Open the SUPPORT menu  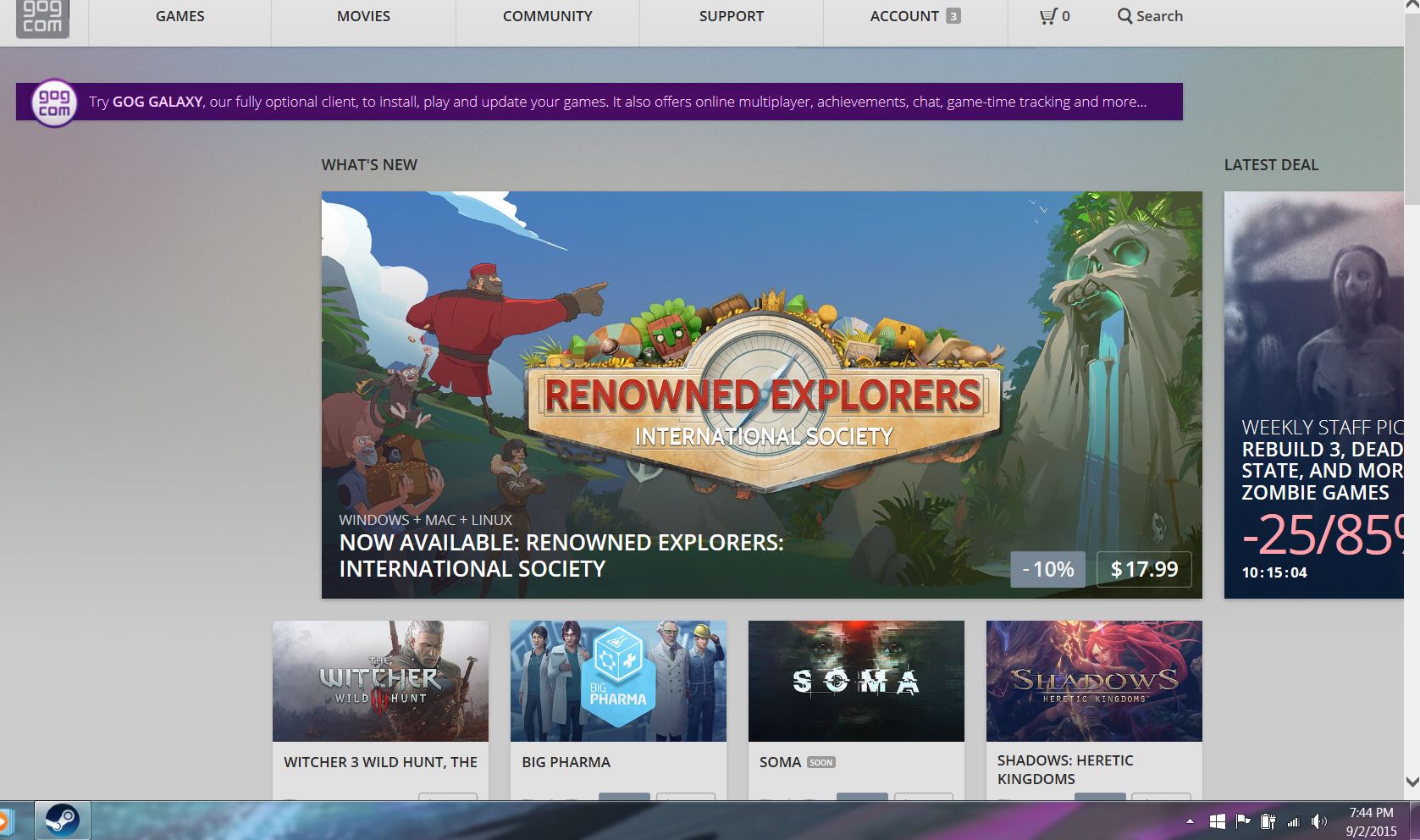pos(731,16)
